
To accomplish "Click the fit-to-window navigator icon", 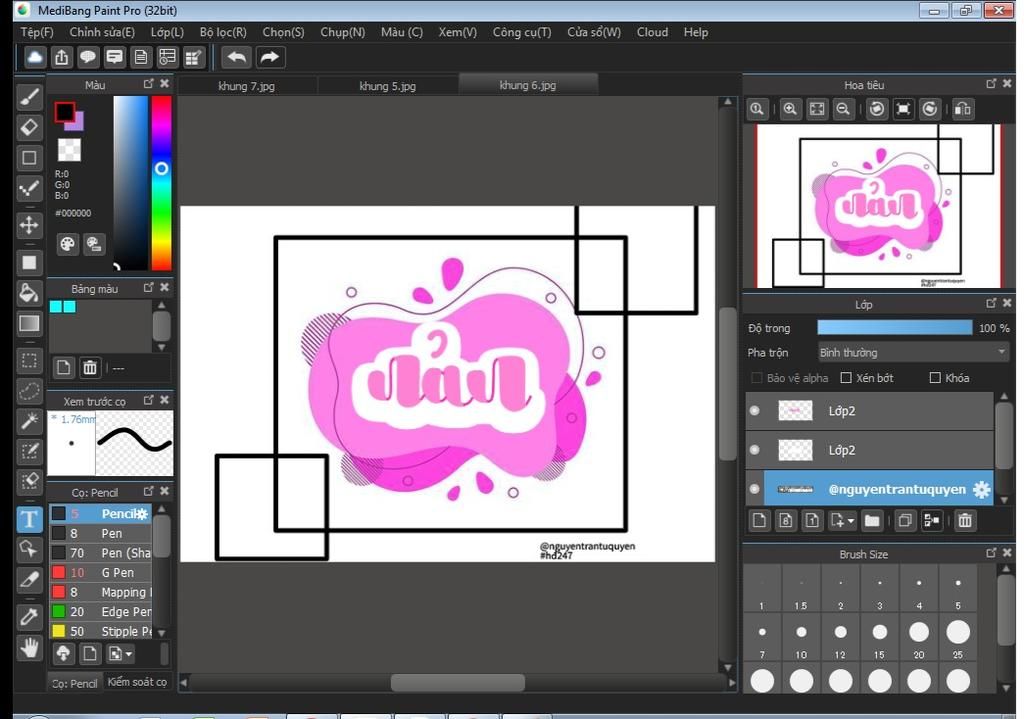I will point(817,109).
